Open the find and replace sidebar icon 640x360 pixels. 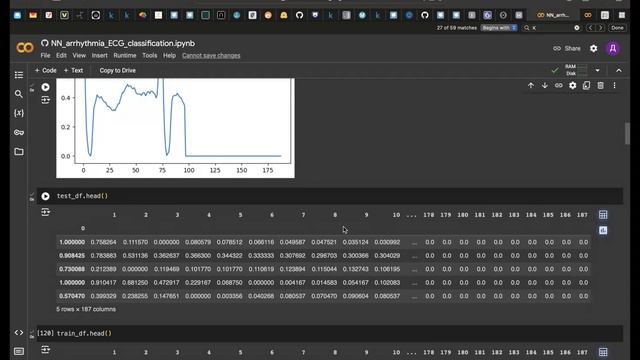pos(19,94)
